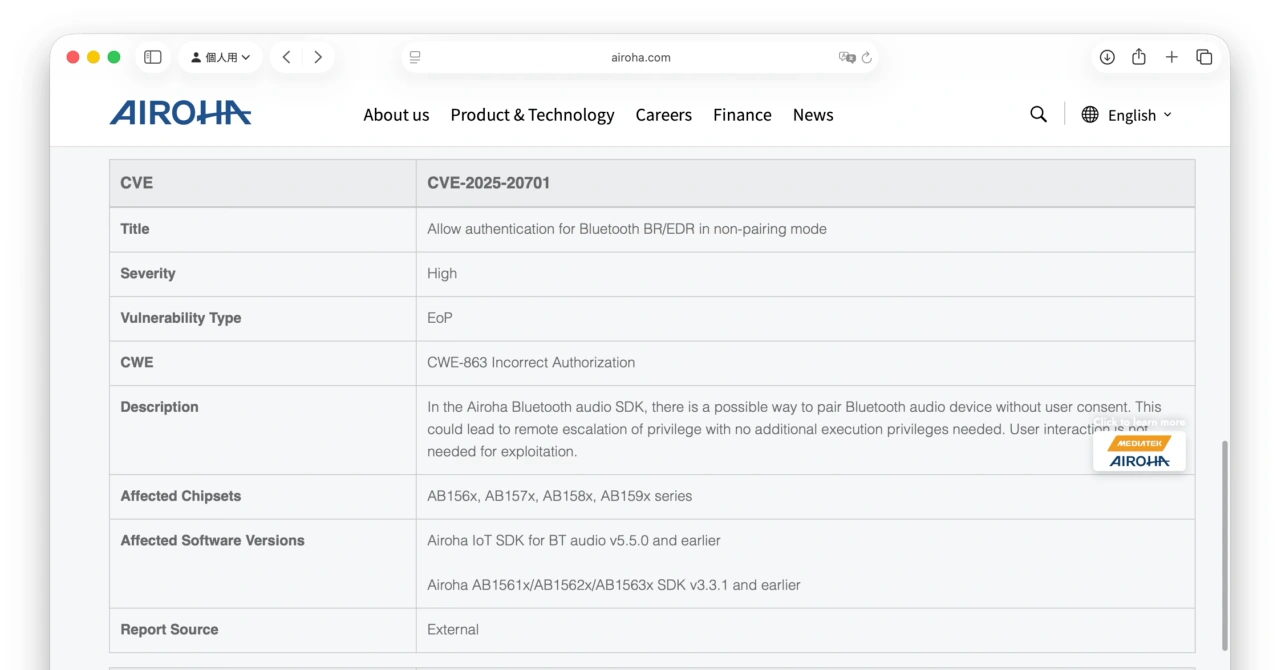This screenshot has height=670, width=1280.
Task: Click the translate icon in address bar
Action: [x=847, y=57]
